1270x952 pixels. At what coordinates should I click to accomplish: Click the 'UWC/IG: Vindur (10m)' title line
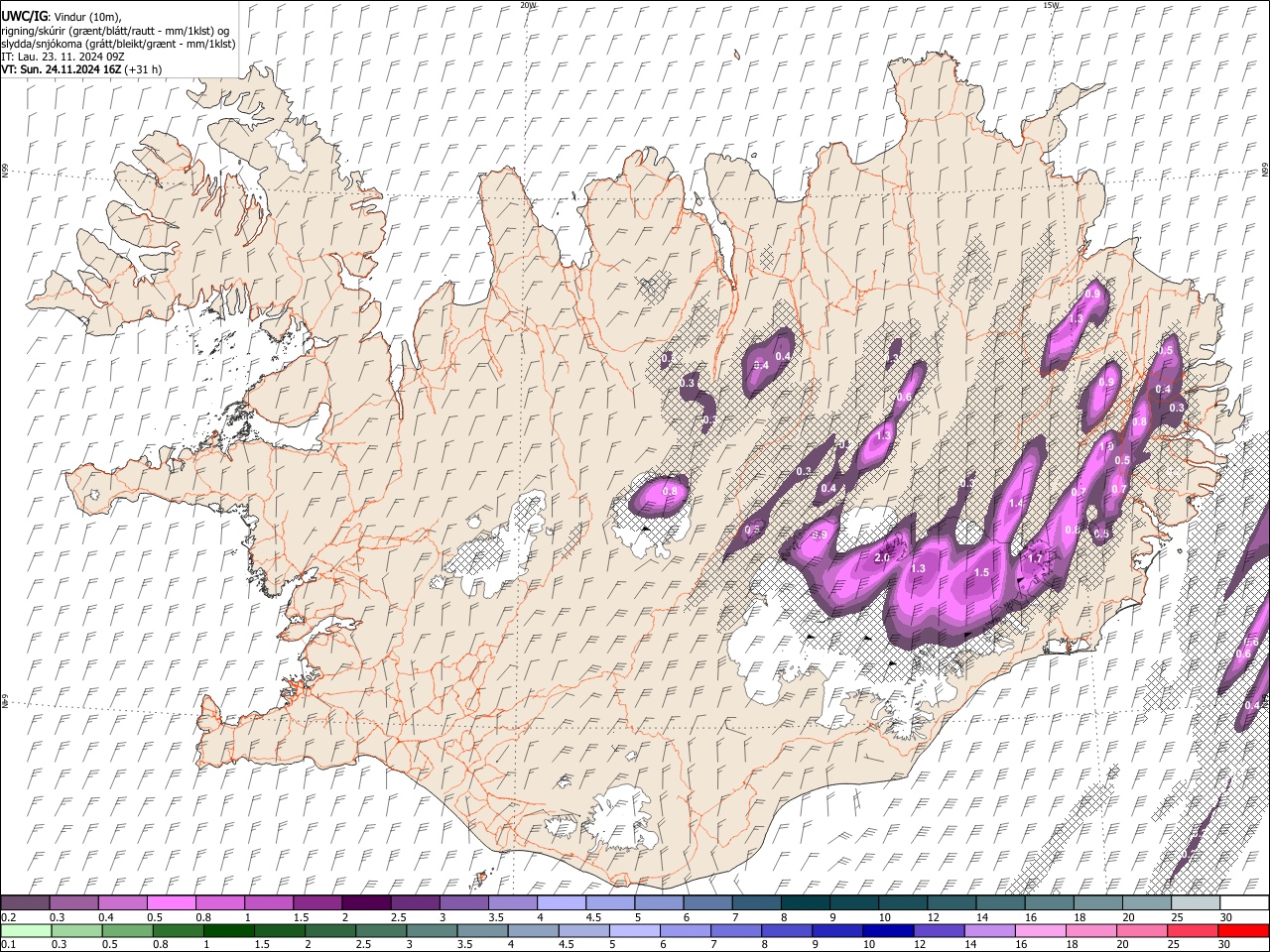(x=62, y=17)
